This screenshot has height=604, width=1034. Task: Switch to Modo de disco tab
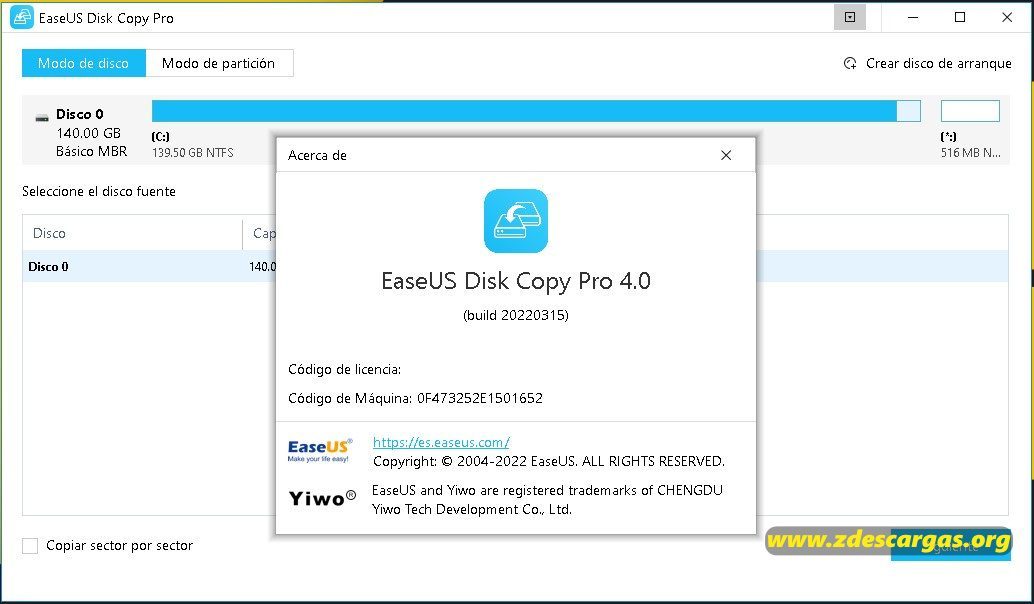[x=84, y=63]
